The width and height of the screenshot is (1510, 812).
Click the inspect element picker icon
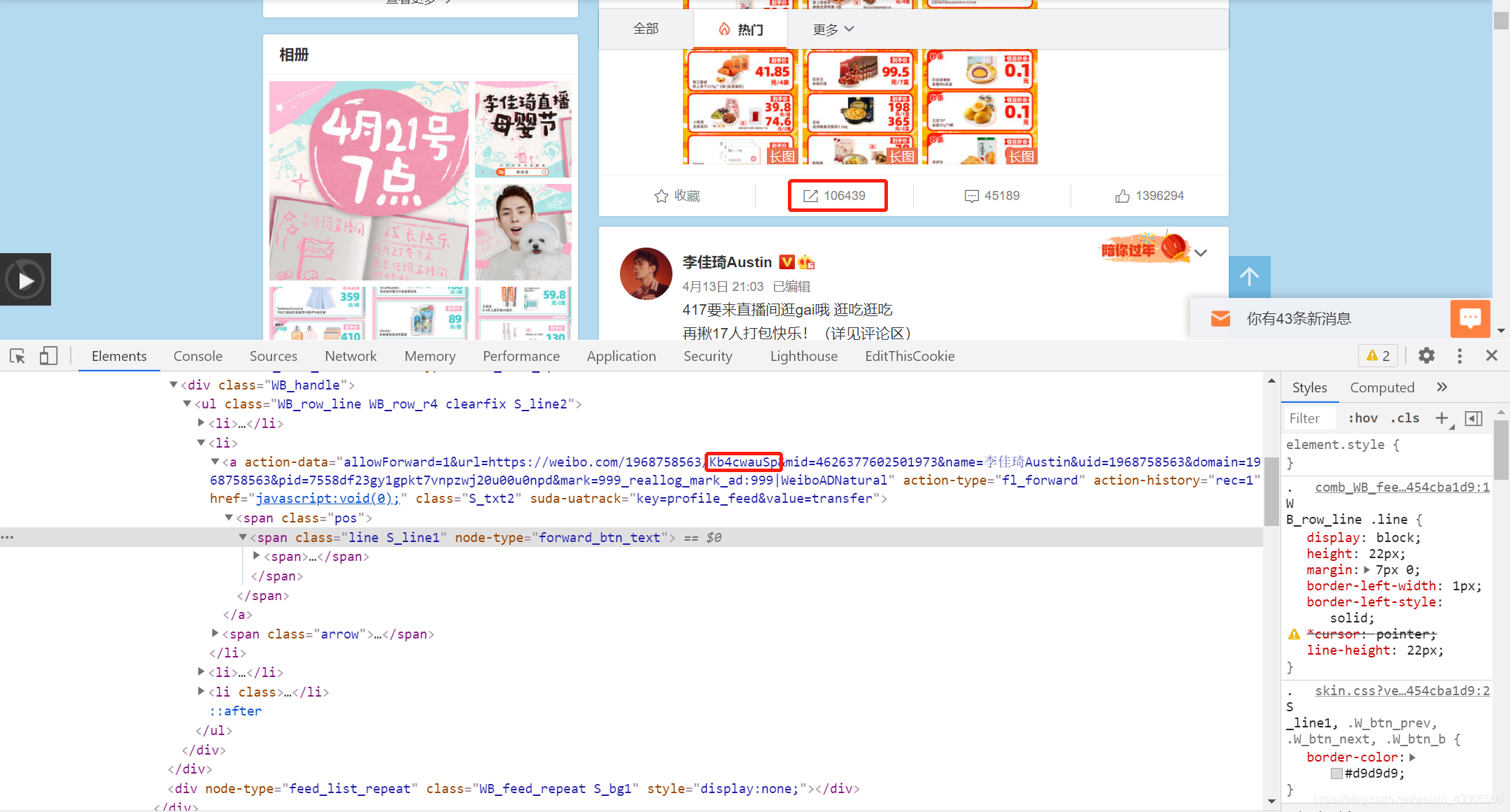[x=17, y=356]
